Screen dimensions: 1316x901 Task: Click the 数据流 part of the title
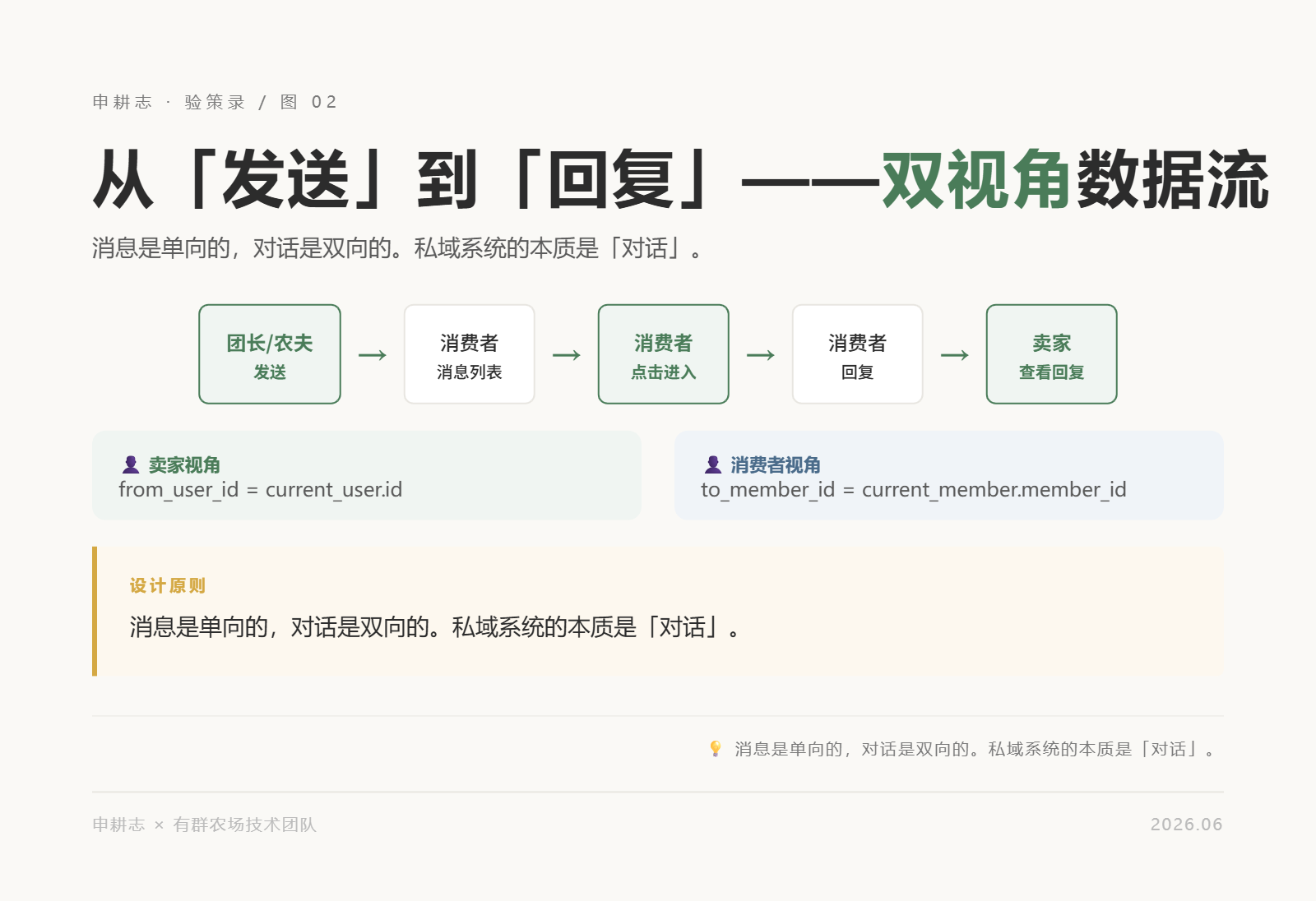(x=1173, y=179)
